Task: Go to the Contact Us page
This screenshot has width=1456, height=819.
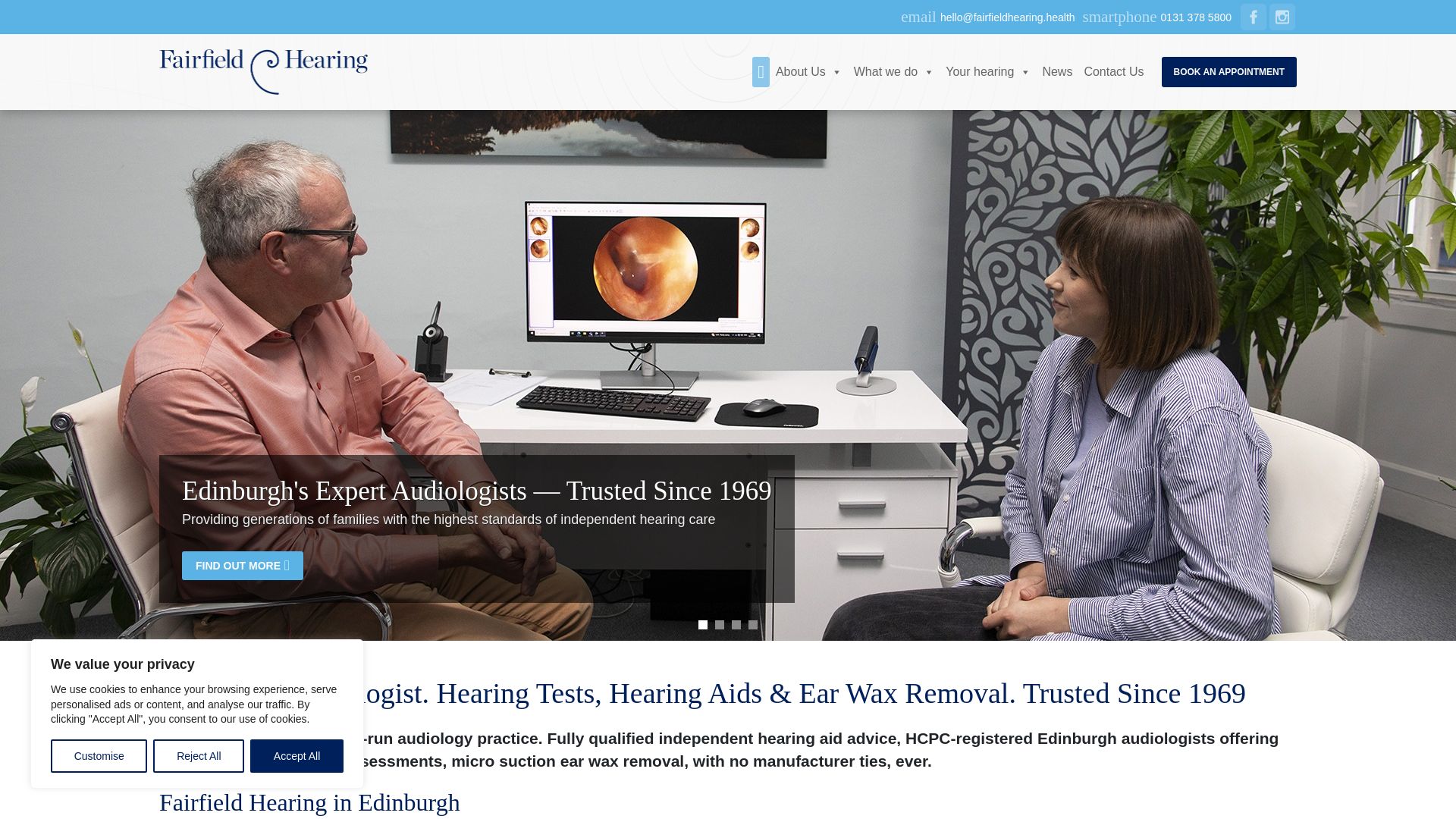Action: [1113, 72]
